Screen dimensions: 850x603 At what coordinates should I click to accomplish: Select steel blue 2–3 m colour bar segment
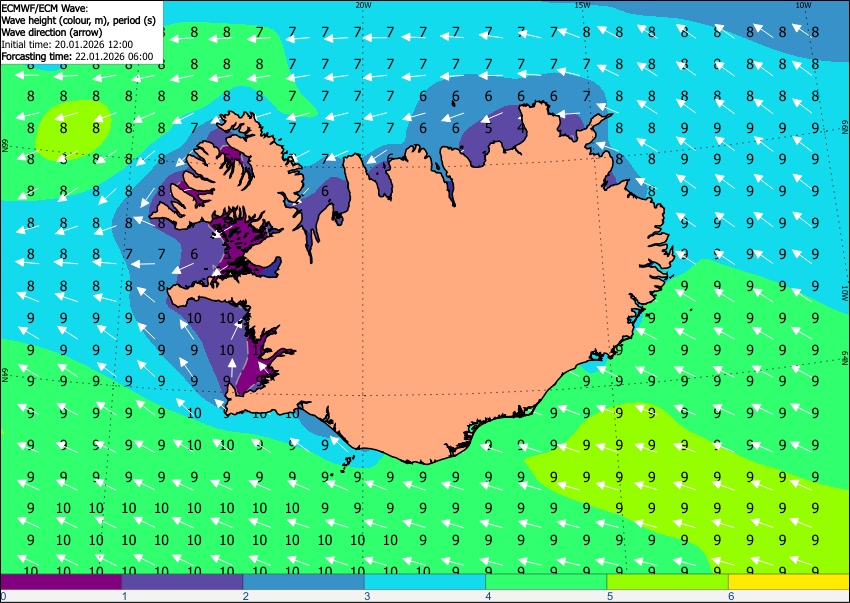pos(304,582)
